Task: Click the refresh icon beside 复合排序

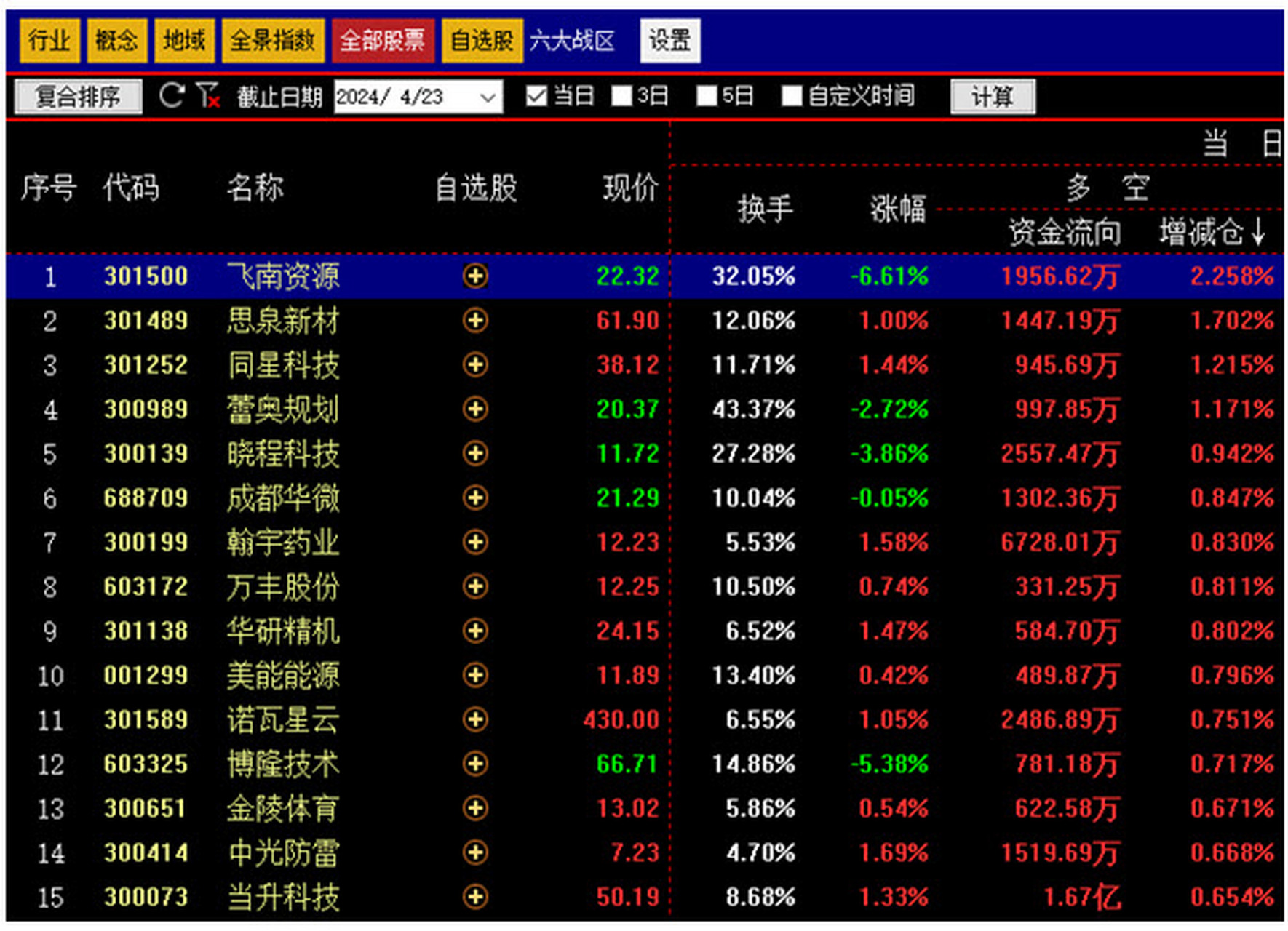Action: 172,95
